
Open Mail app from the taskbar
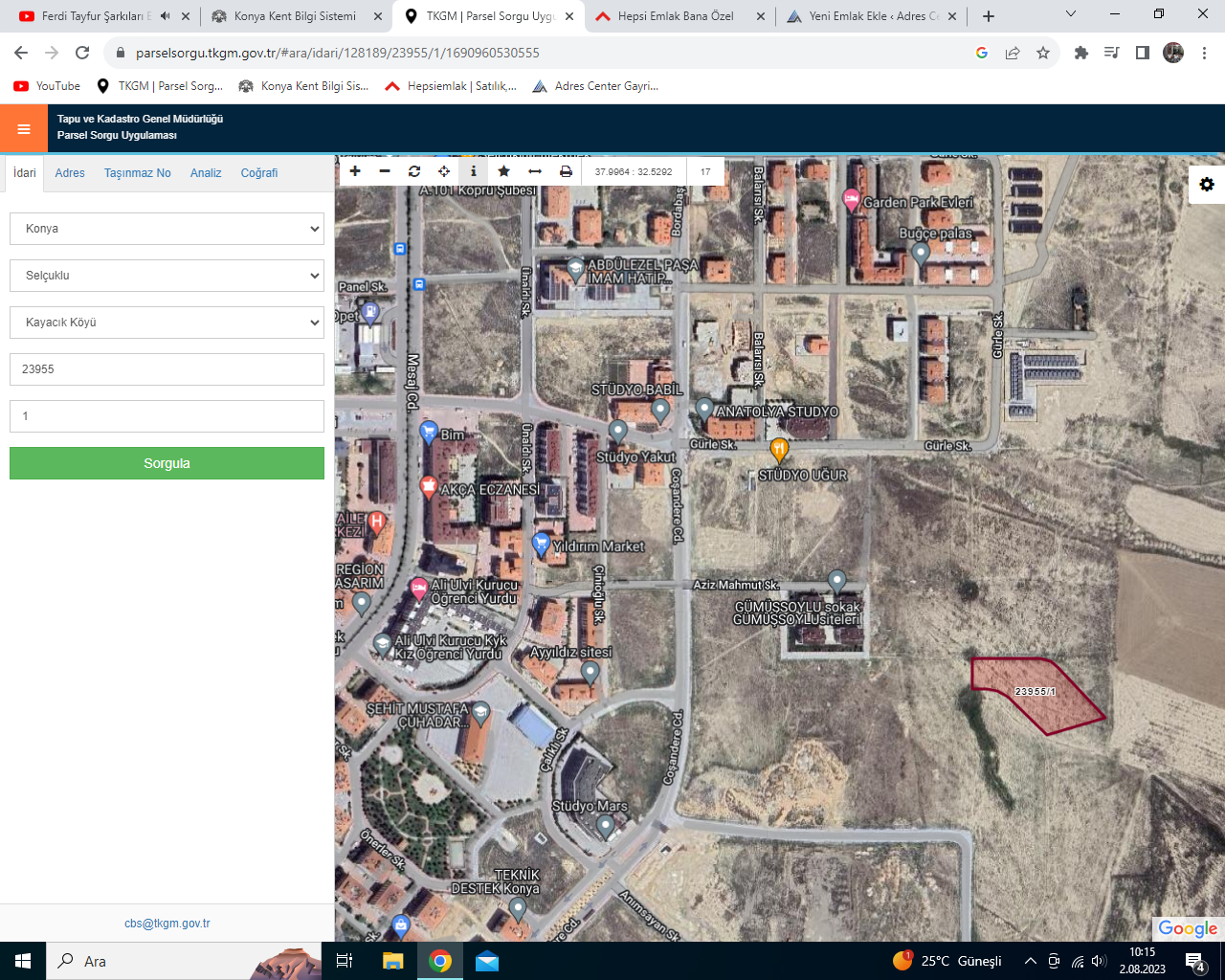[487, 961]
